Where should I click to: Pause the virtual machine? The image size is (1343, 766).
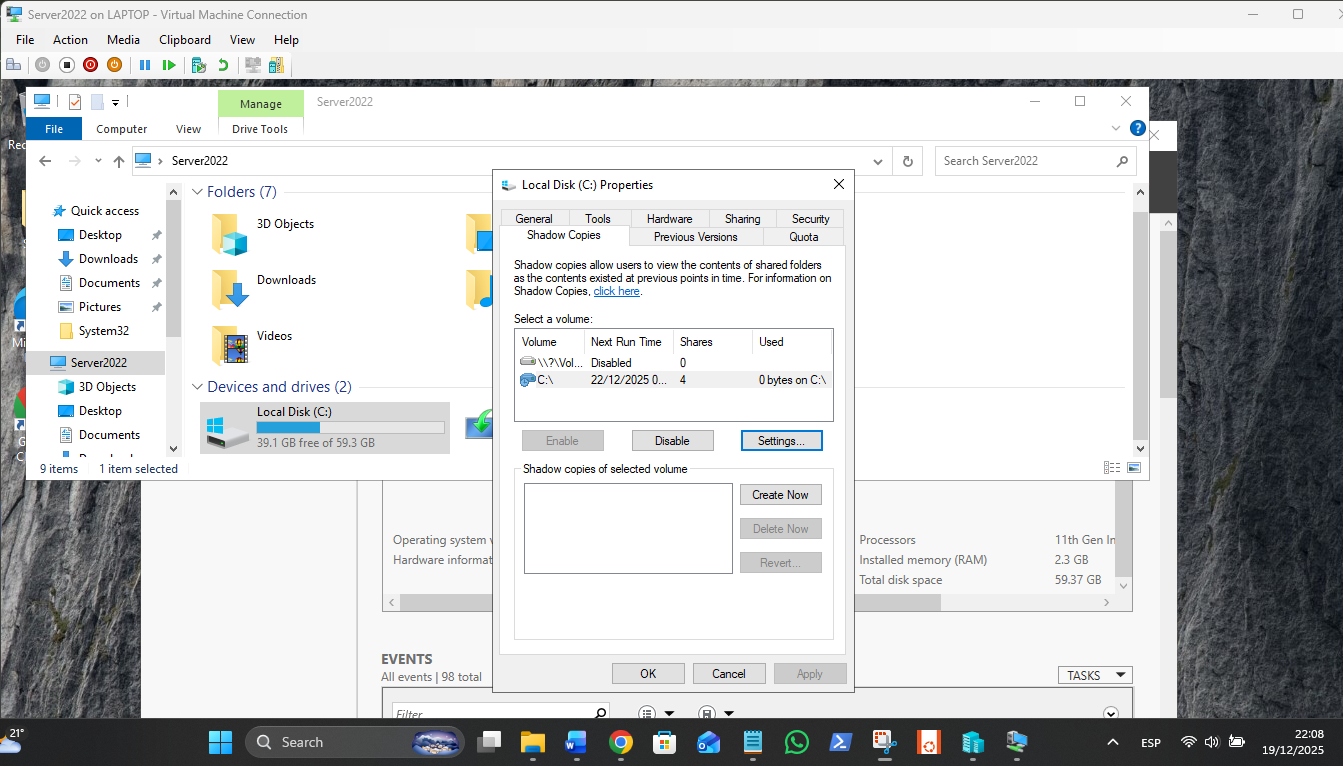(x=145, y=65)
